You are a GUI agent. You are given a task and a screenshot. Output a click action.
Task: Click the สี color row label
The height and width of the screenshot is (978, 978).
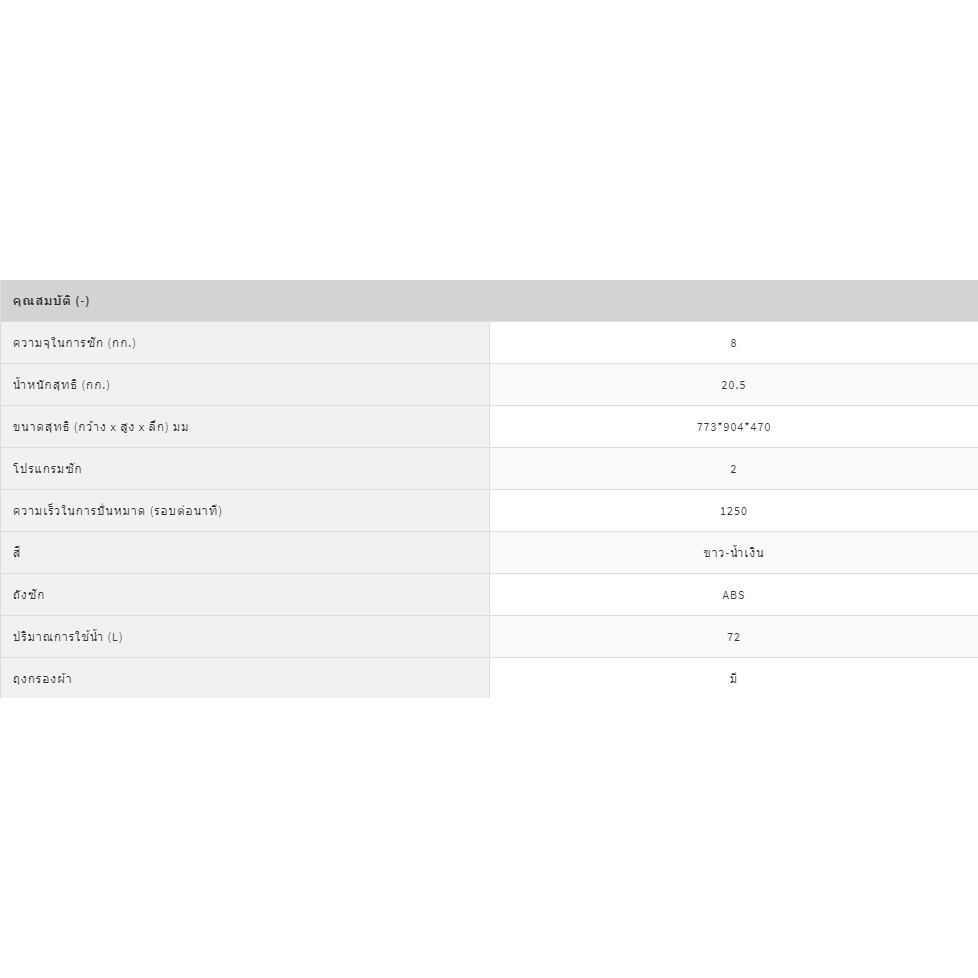point(17,553)
